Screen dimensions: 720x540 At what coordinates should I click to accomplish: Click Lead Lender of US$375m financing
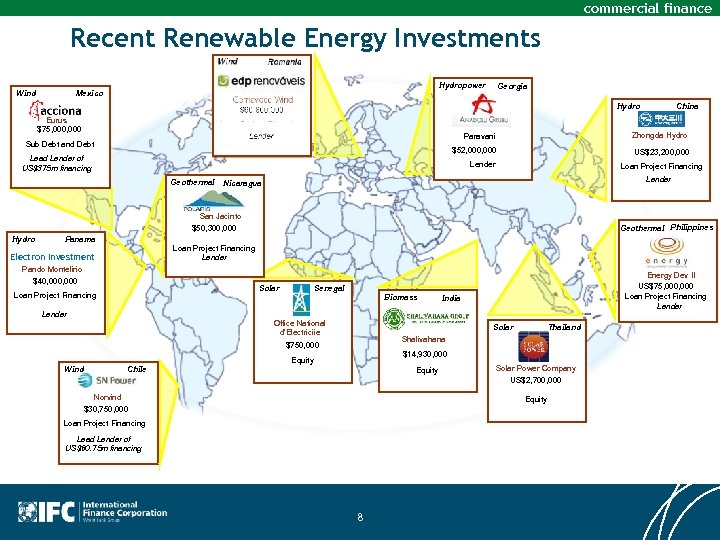click(x=57, y=163)
